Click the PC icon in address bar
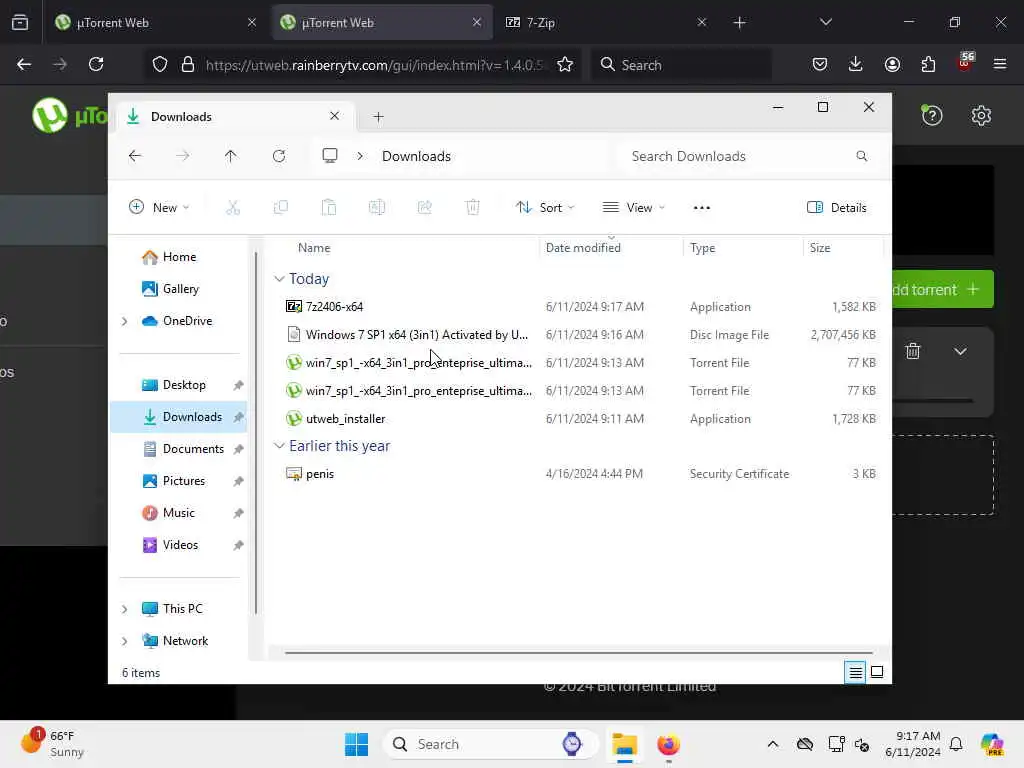 [x=330, y=155]
